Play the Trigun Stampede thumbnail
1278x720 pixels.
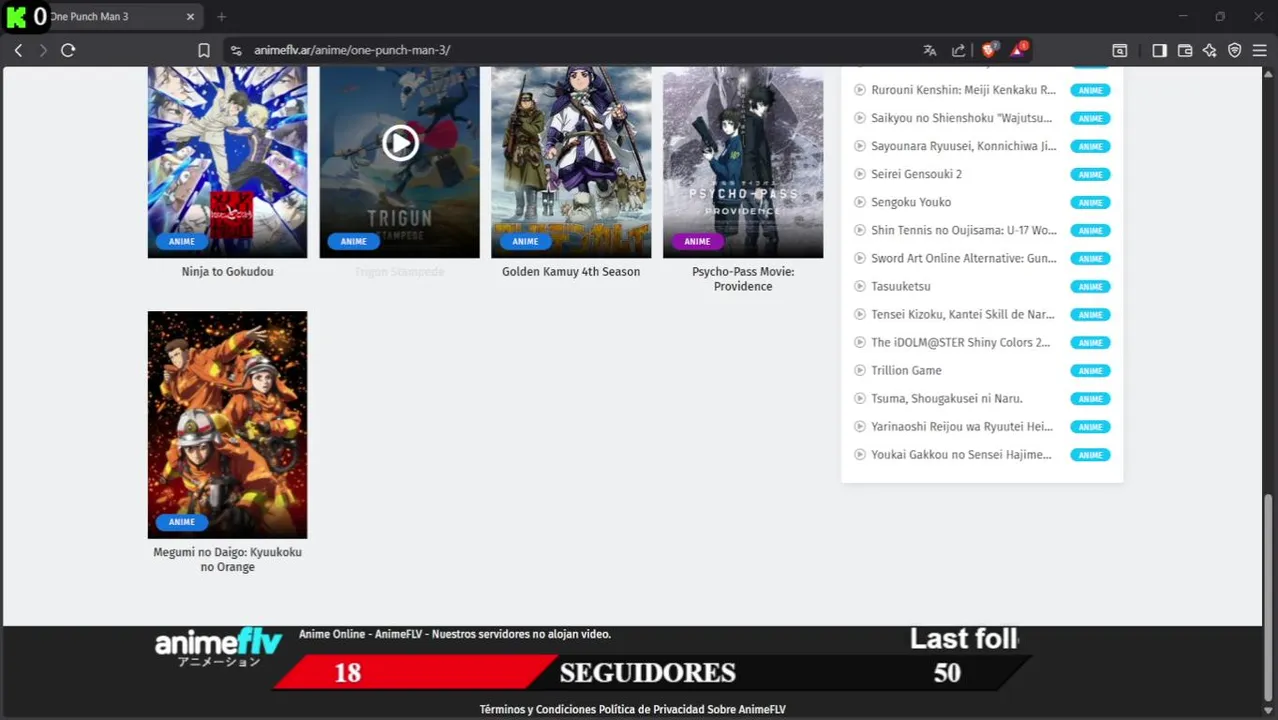[x=400, y=143]
